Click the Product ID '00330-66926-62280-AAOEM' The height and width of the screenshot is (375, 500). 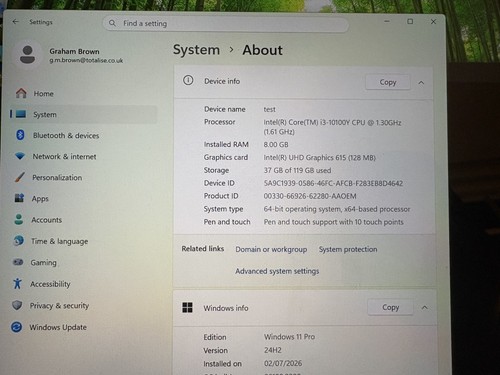pyautogui.click(x=310, y=196)
